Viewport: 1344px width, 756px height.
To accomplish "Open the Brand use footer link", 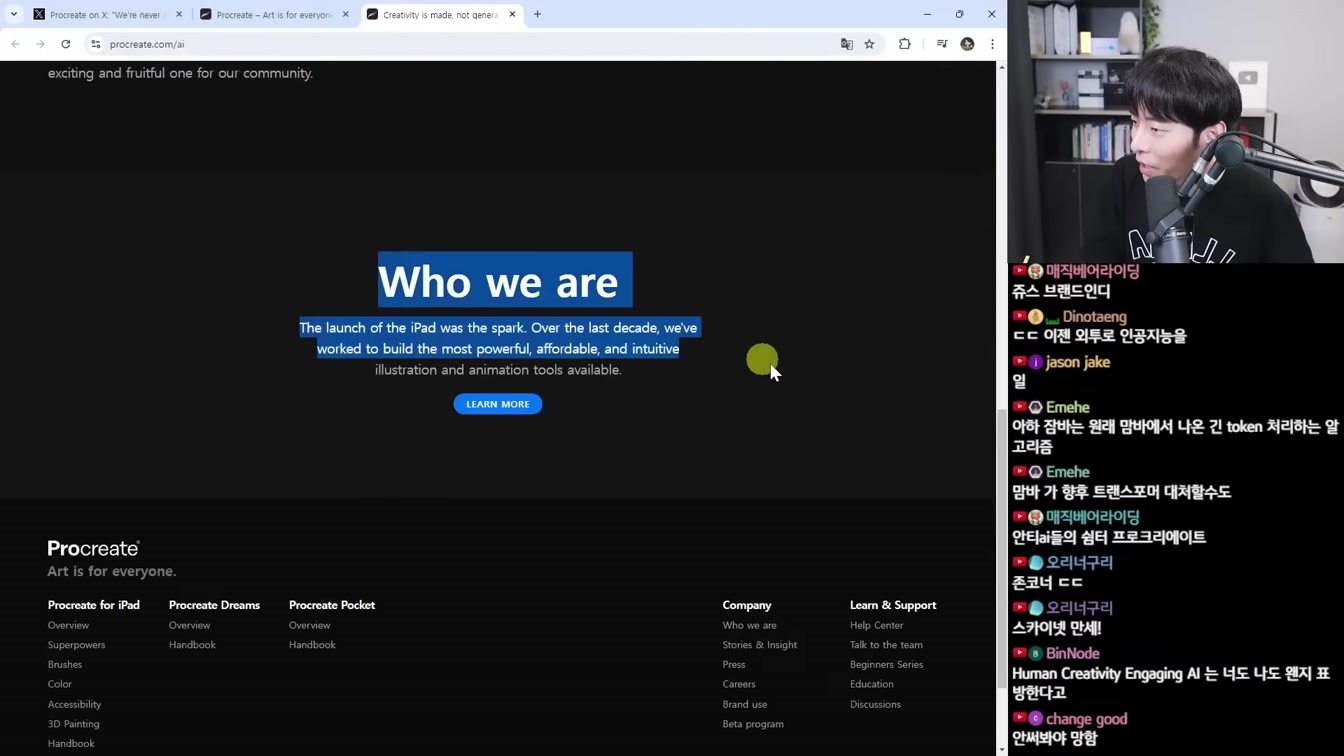I will tap(745, 704).
